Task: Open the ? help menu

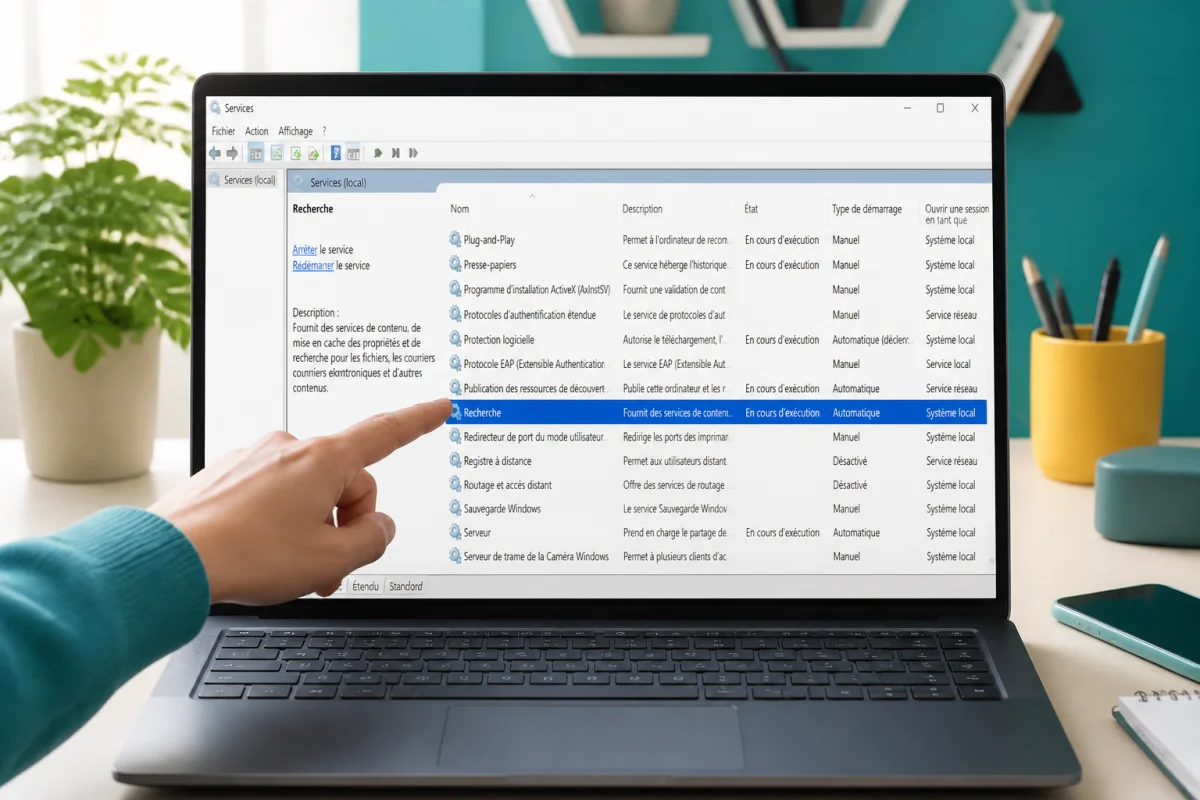Action: point(324,131)
